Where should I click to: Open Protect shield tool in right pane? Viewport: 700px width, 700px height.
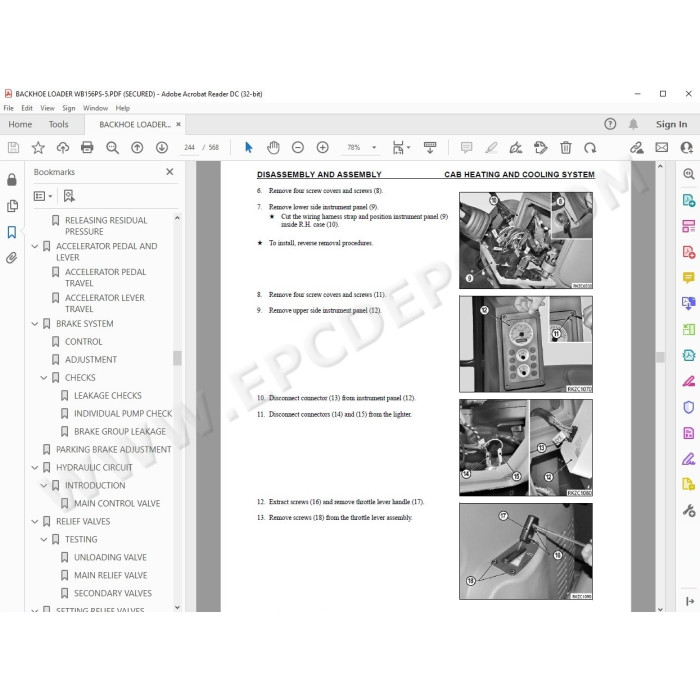click(688, 407)
